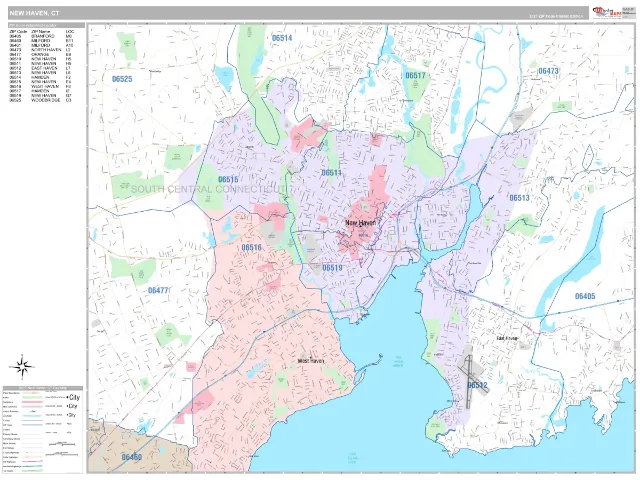Click the legend panel title bar
Screen dimensions: 640x480
tap(43, 388)
